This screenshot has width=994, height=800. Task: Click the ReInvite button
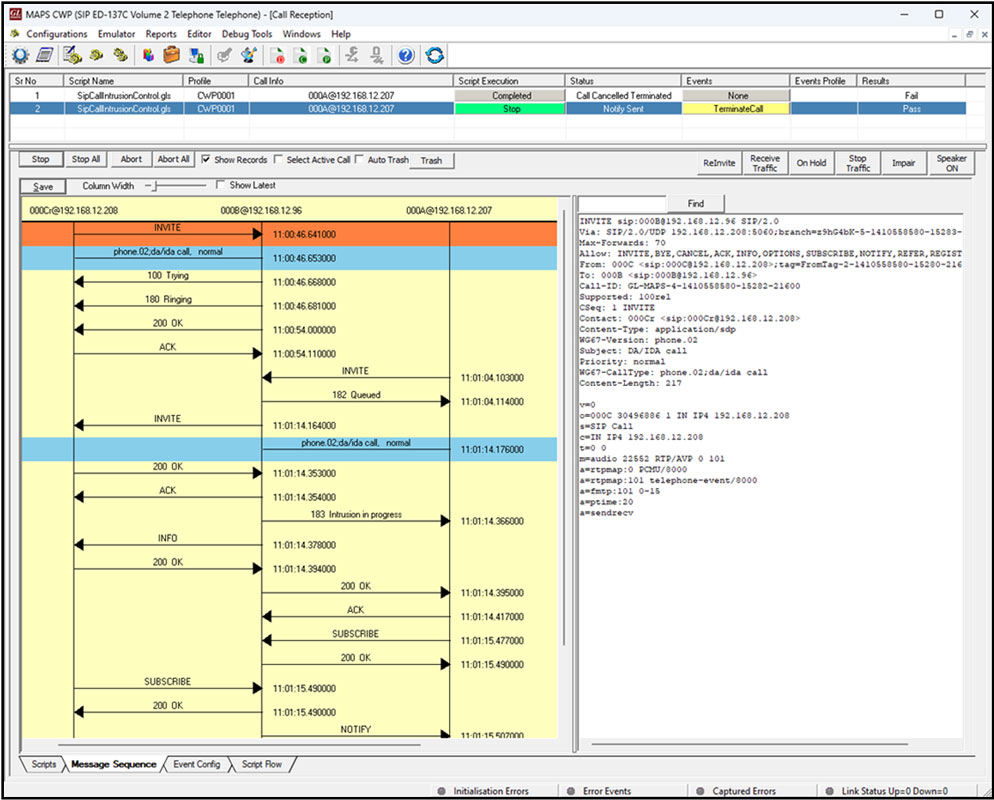coord(719,163)
